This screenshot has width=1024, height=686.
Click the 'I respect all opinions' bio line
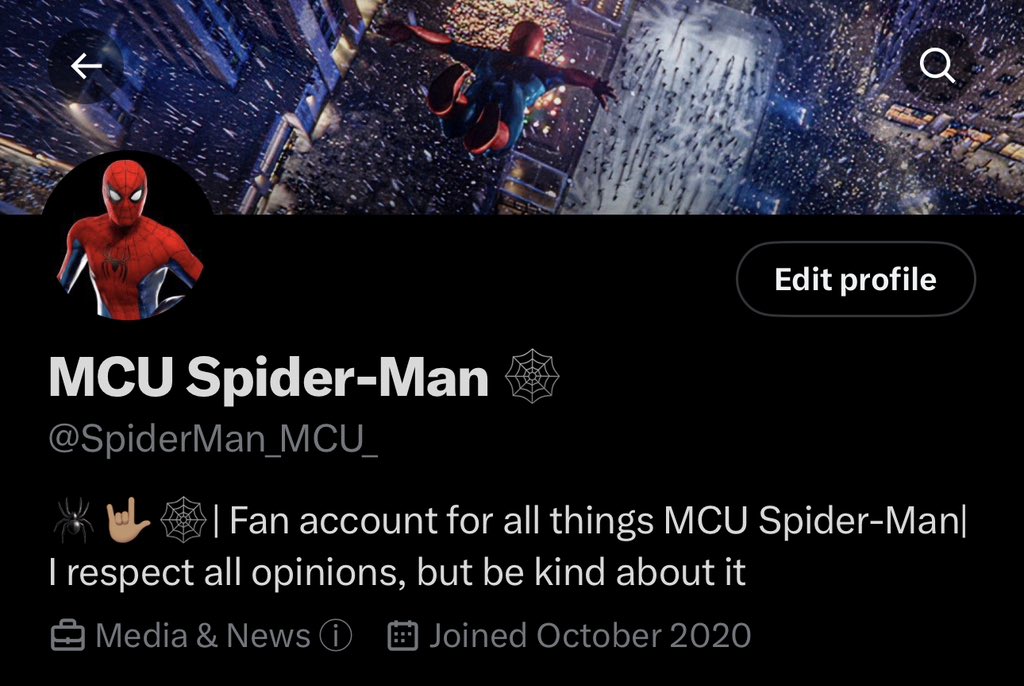pyautogui.click(x=397, y=572)
